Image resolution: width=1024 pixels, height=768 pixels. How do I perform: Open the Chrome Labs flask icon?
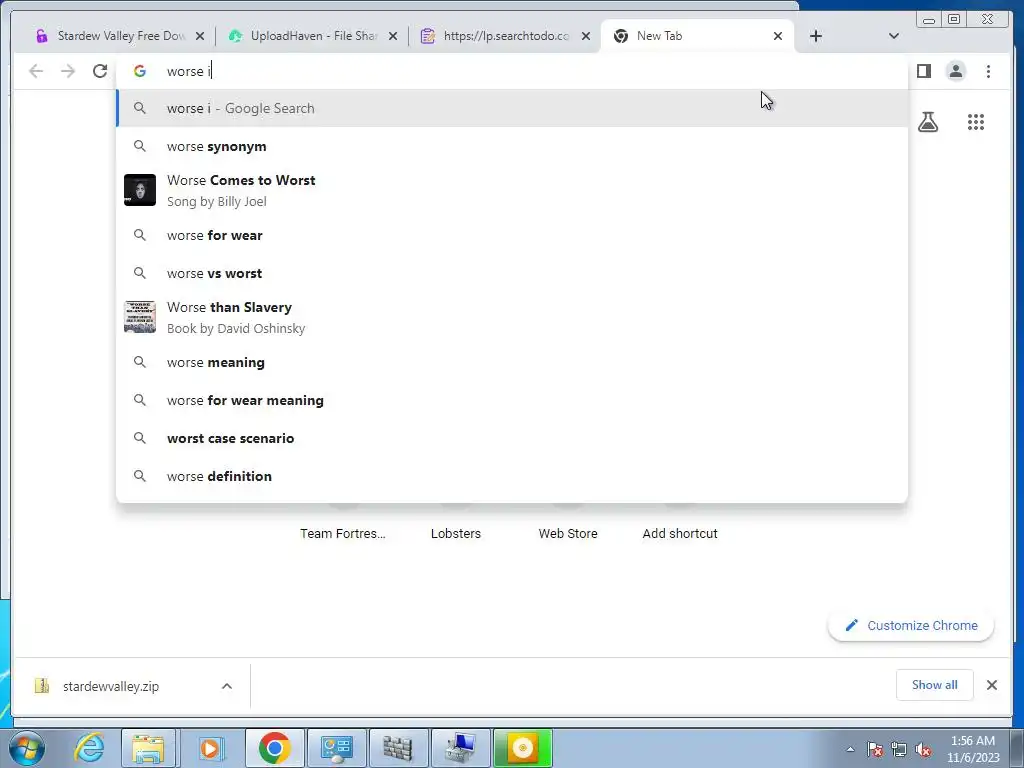tap(928, 121)
